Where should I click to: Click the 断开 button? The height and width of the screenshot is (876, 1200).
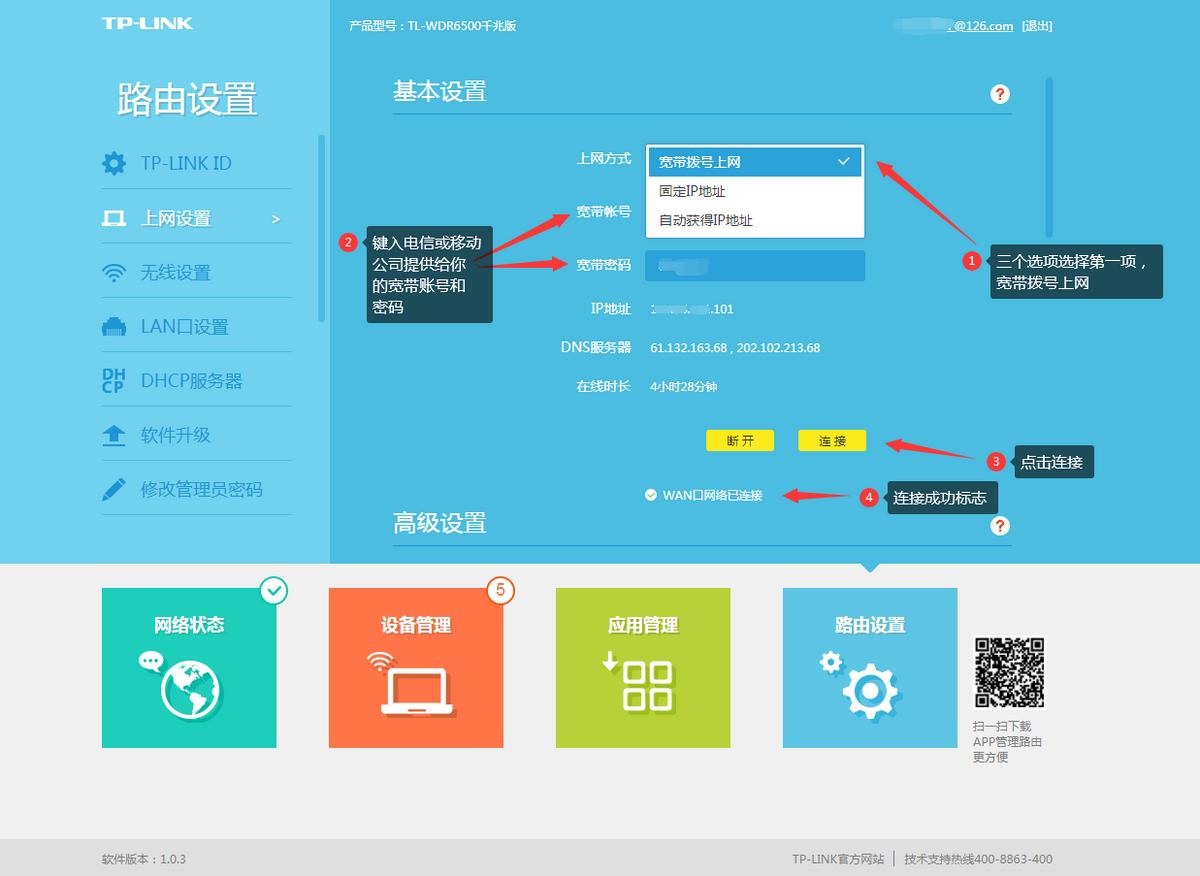tap(739, 440)
